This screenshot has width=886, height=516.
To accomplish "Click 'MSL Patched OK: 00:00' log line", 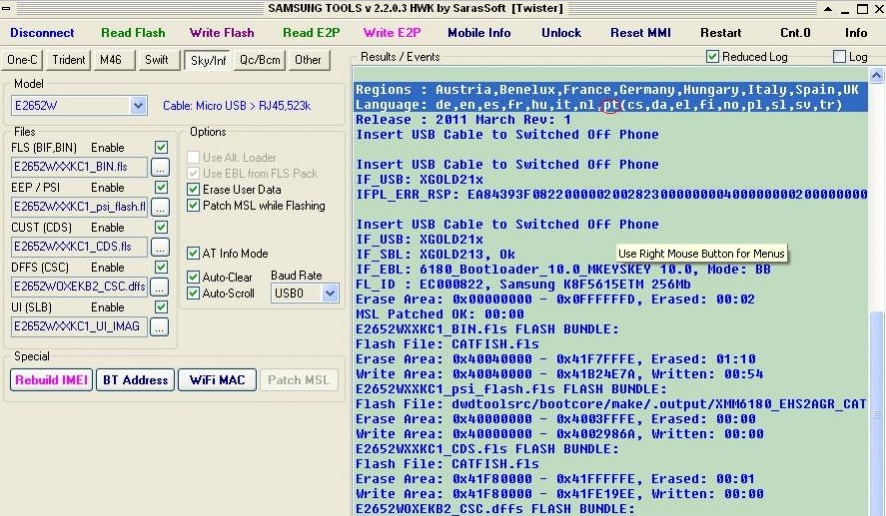I will click(440, 314).
